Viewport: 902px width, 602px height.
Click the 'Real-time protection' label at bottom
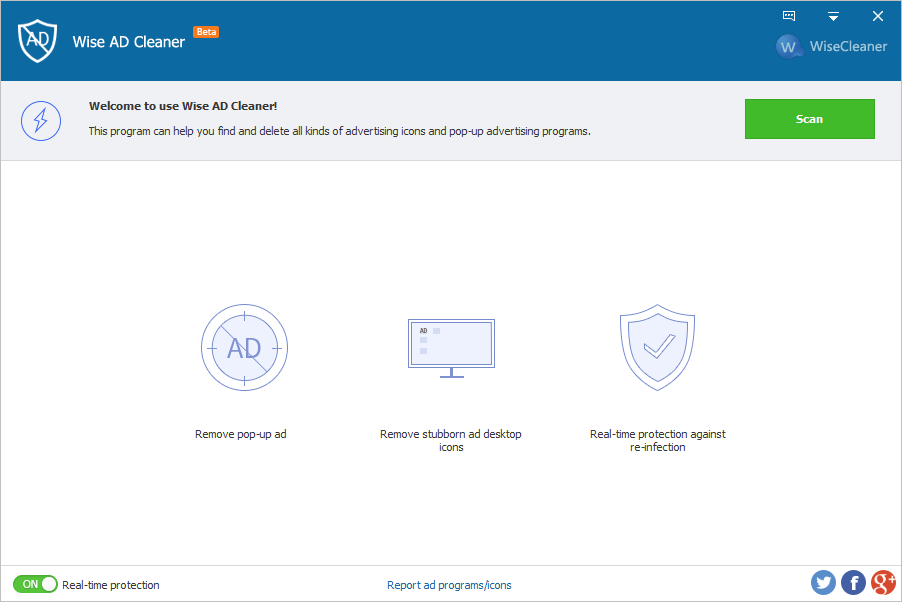(110, 585)
